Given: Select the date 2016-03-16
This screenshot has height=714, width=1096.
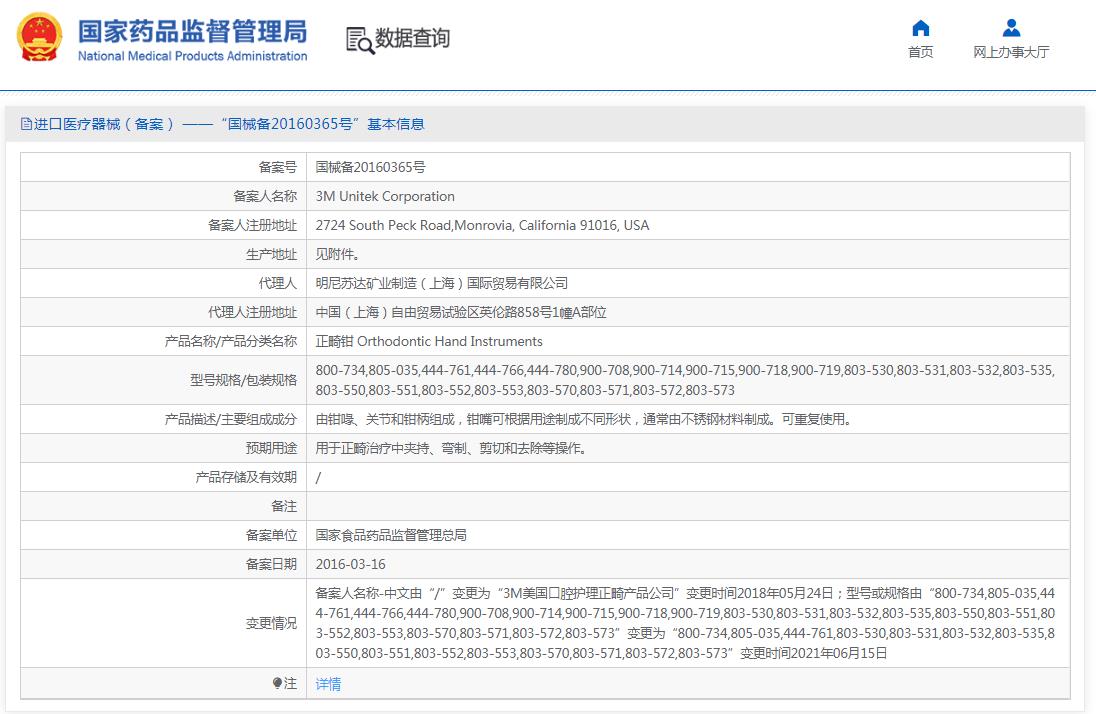Looking at the screenshot, I should pos(350,564).
